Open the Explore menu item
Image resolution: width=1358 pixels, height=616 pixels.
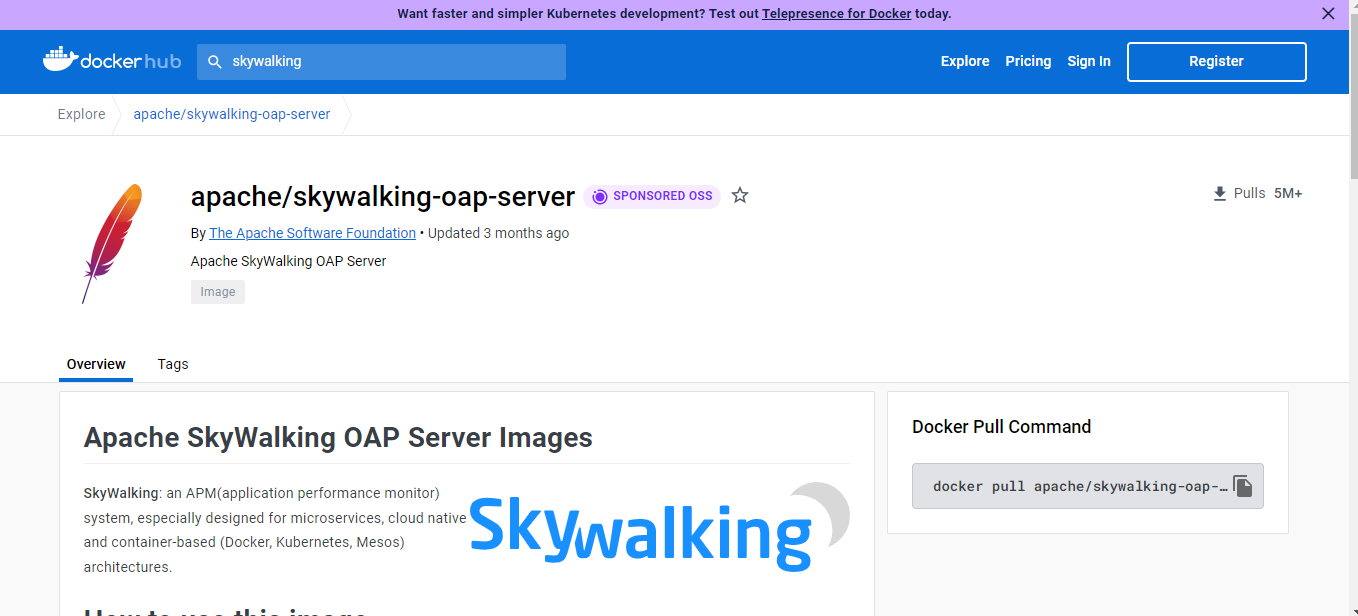coord(964,61)
